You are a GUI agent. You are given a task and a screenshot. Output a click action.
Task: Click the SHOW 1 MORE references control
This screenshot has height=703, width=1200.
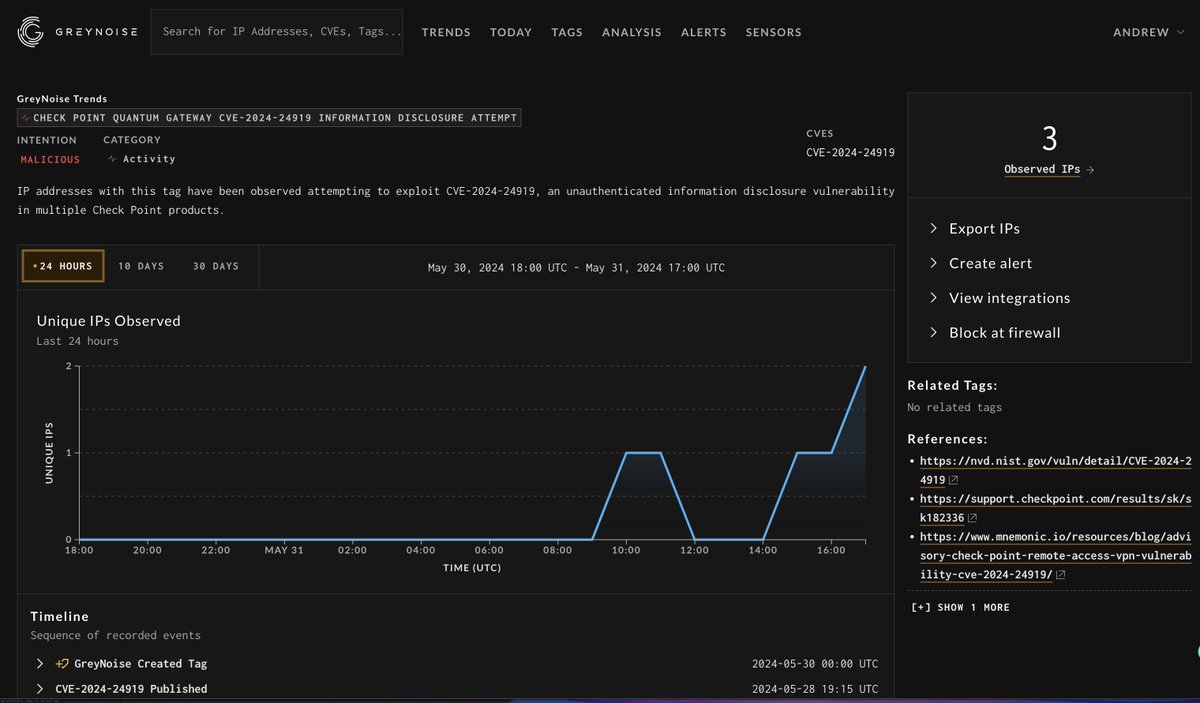[x=960, y=607]
